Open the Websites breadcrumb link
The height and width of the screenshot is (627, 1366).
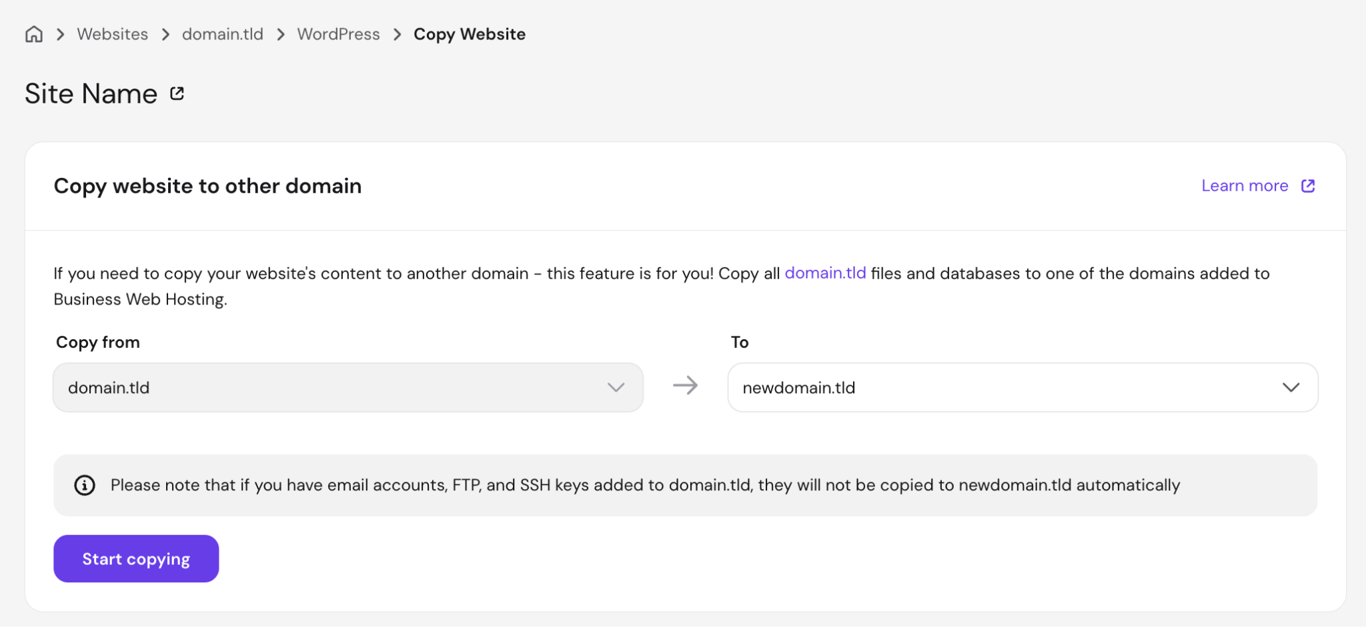(112, 34)
